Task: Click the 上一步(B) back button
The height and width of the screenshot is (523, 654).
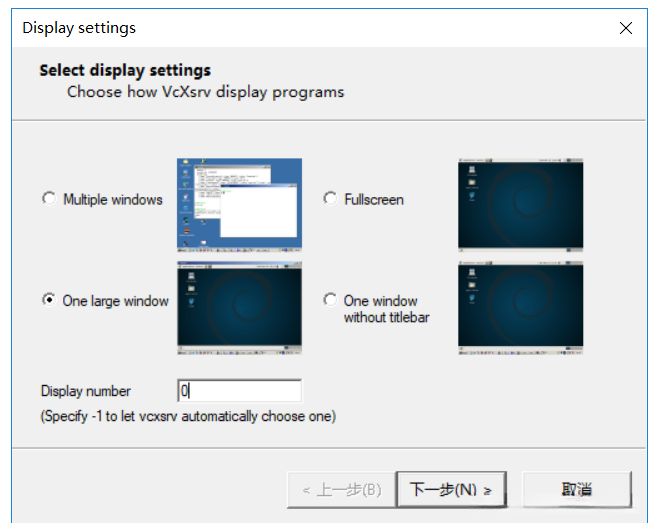Action: click(x=342, y=490)
